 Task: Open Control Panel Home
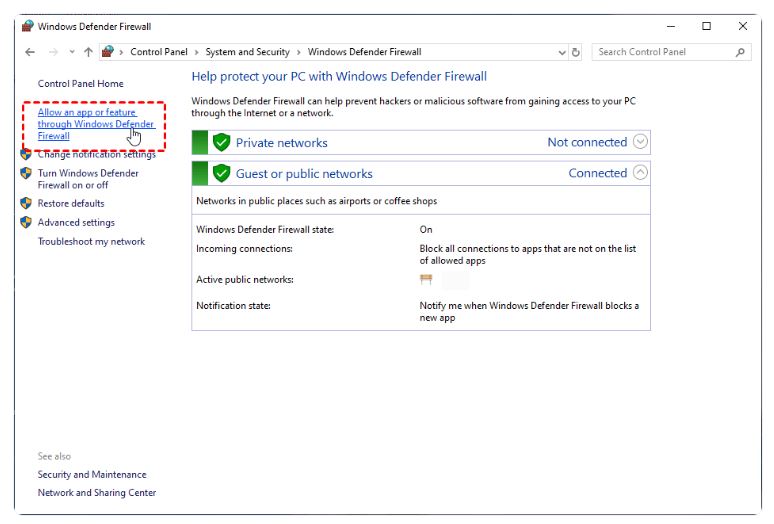point(80,83)
